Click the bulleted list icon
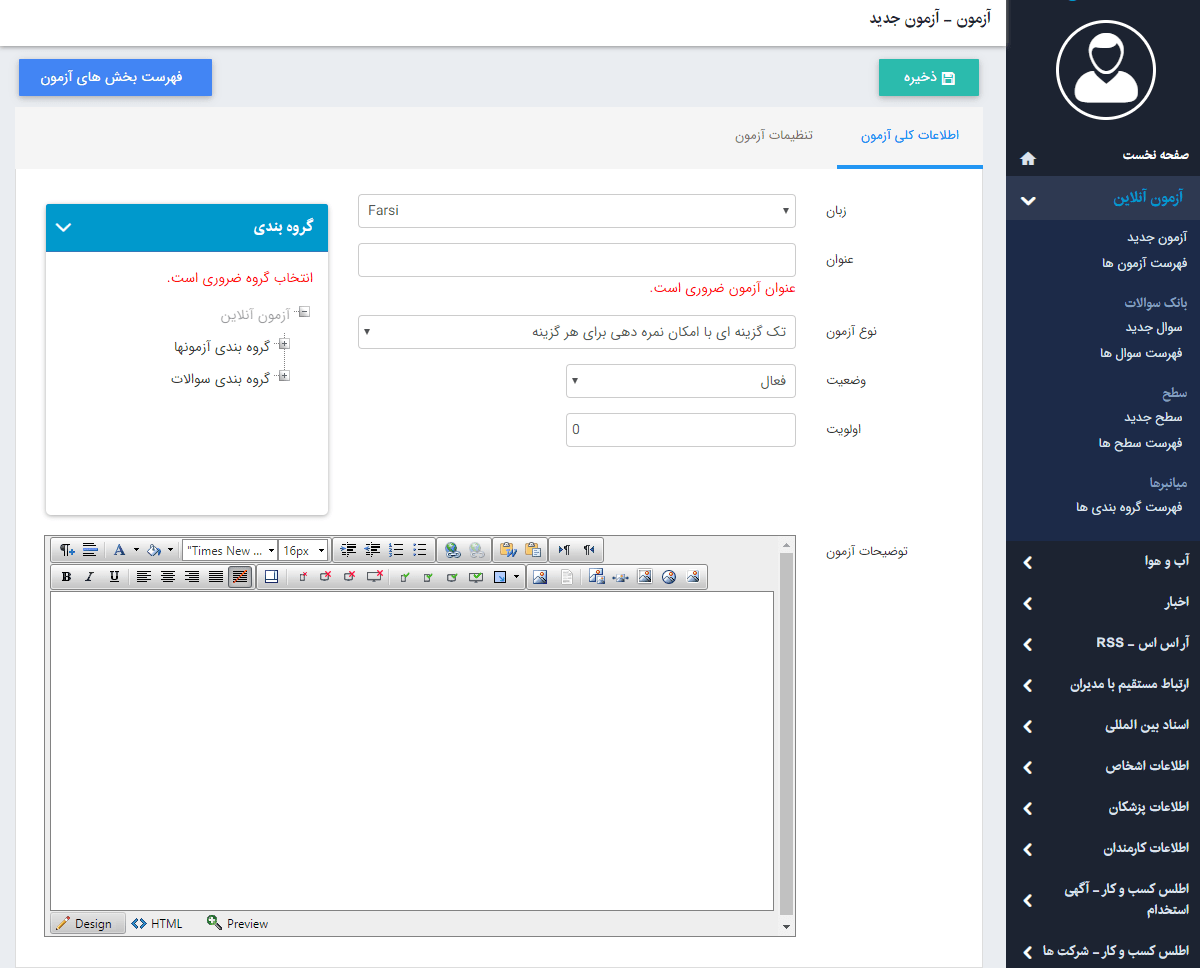 (x=420, y=549)
